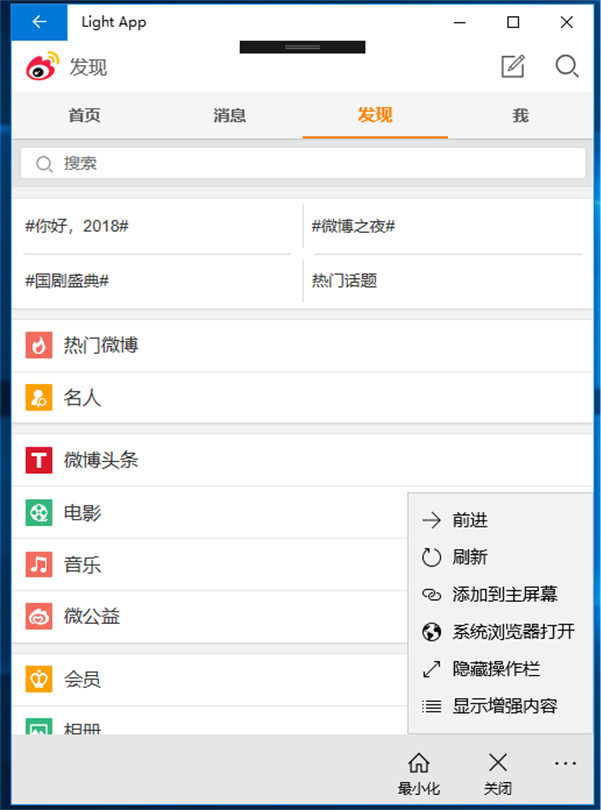Open the 会员 row label

pos(82,679)
